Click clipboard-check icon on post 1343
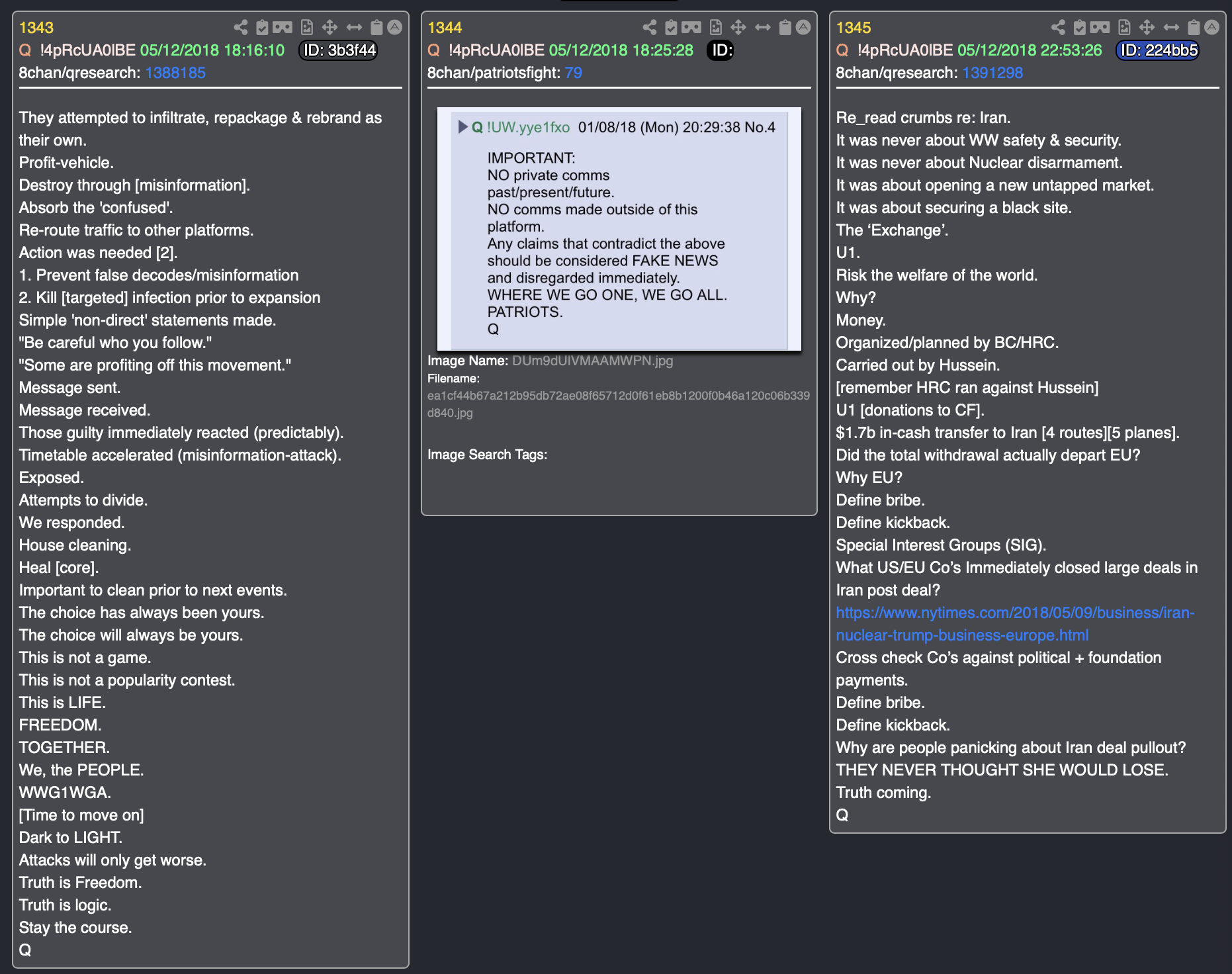 tap(262, 27)
